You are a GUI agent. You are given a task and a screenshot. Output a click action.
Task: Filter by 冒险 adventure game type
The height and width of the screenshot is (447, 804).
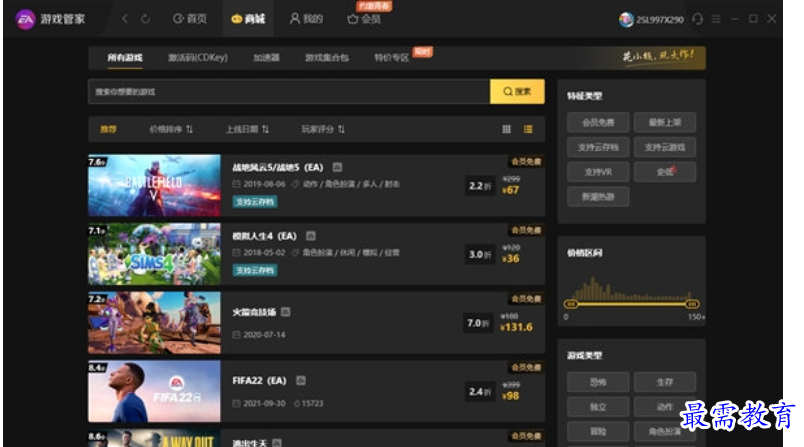(598, 431)
